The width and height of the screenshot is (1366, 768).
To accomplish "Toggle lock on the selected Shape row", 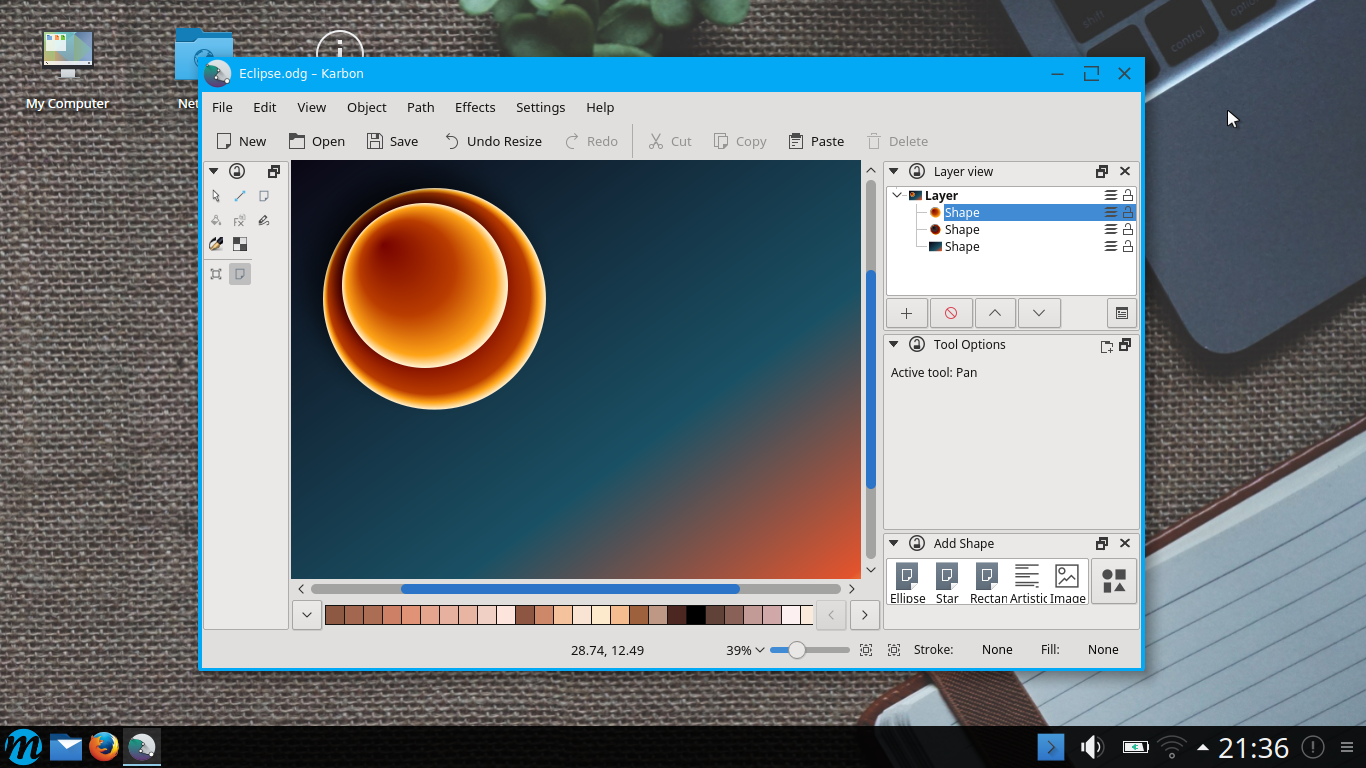I will [1128, 212].
